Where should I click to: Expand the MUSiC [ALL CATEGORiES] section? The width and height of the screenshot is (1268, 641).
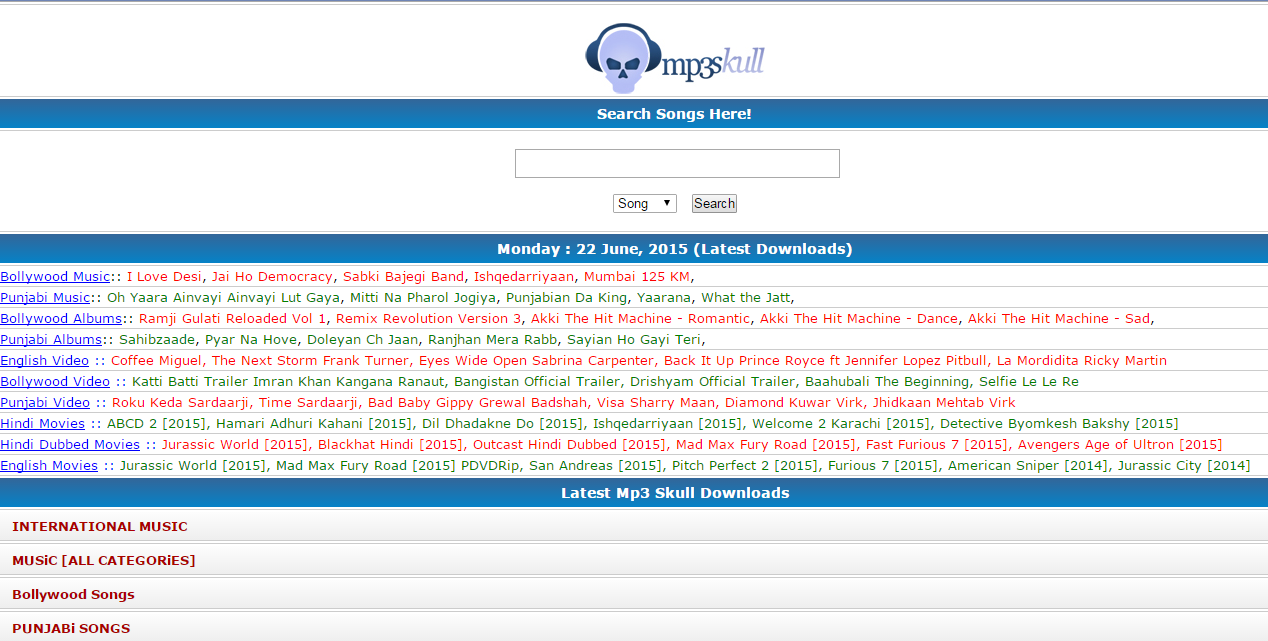pyautogui.click(x=634, y=560)
